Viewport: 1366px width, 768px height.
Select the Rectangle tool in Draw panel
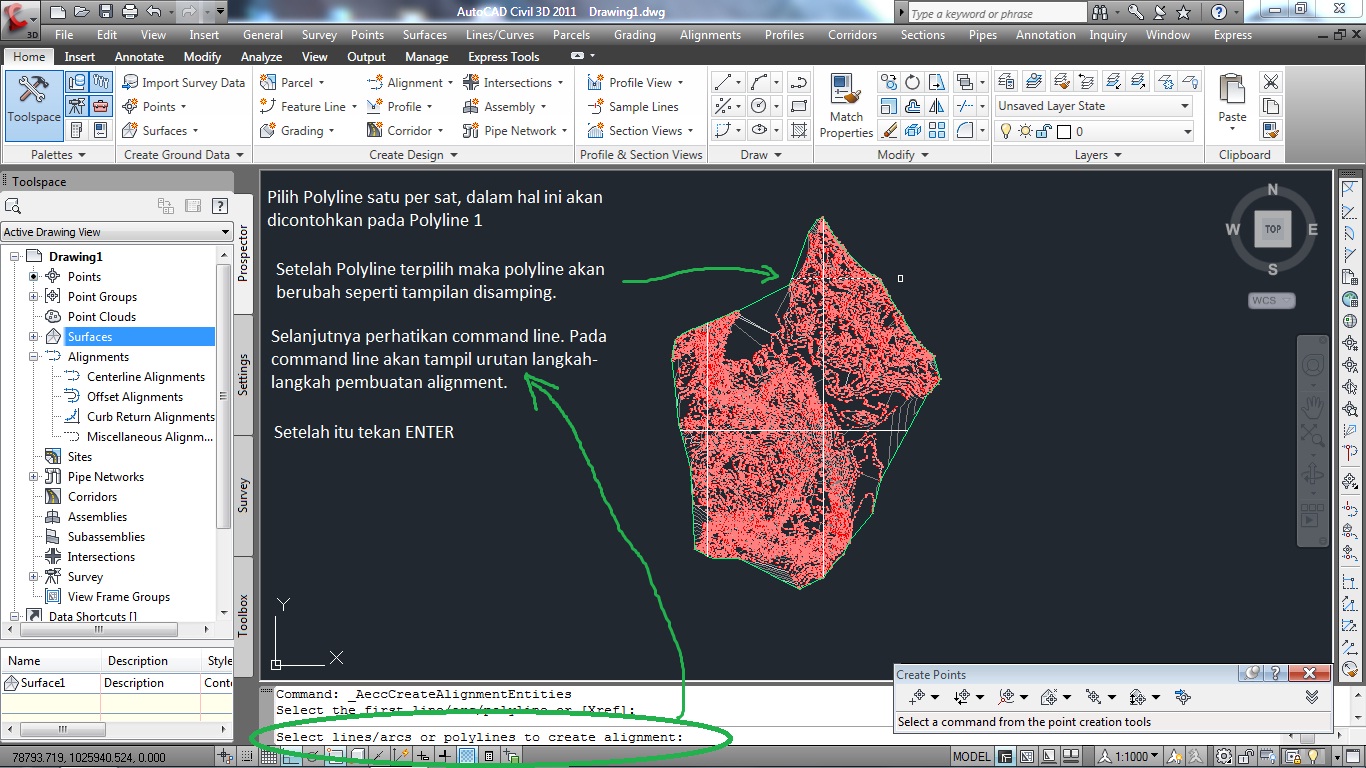[x=798, y=106]
